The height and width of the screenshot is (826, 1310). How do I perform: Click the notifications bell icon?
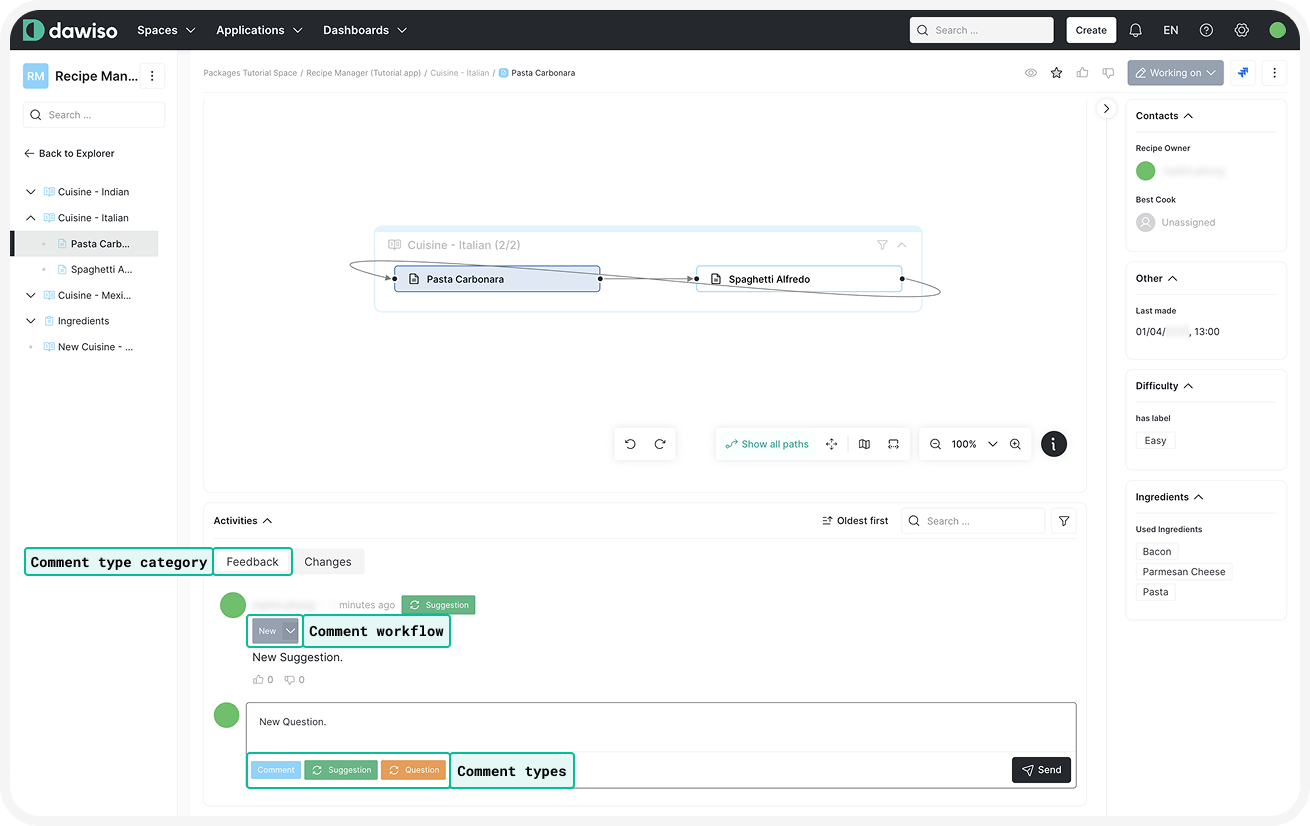[x=1135, y=30]
